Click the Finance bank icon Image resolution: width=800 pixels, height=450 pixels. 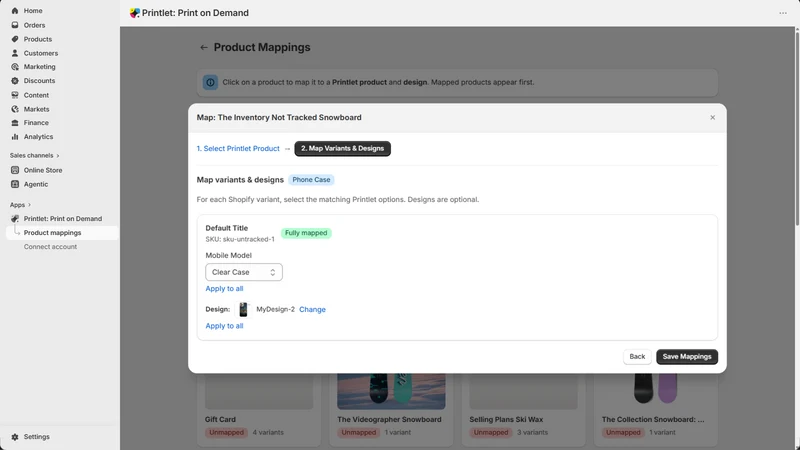pyautogui.click(x=15, y=122)
